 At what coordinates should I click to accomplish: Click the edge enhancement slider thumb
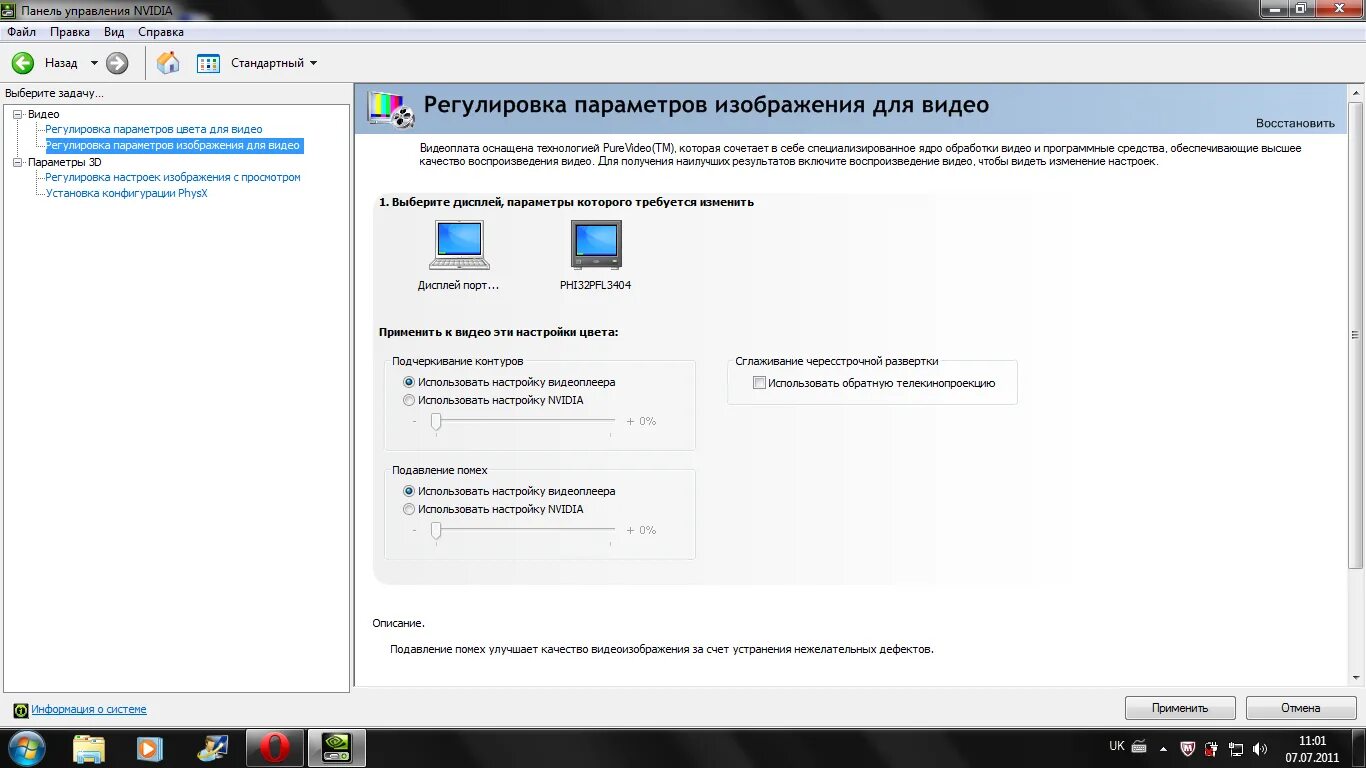click(x=436, y=422)
